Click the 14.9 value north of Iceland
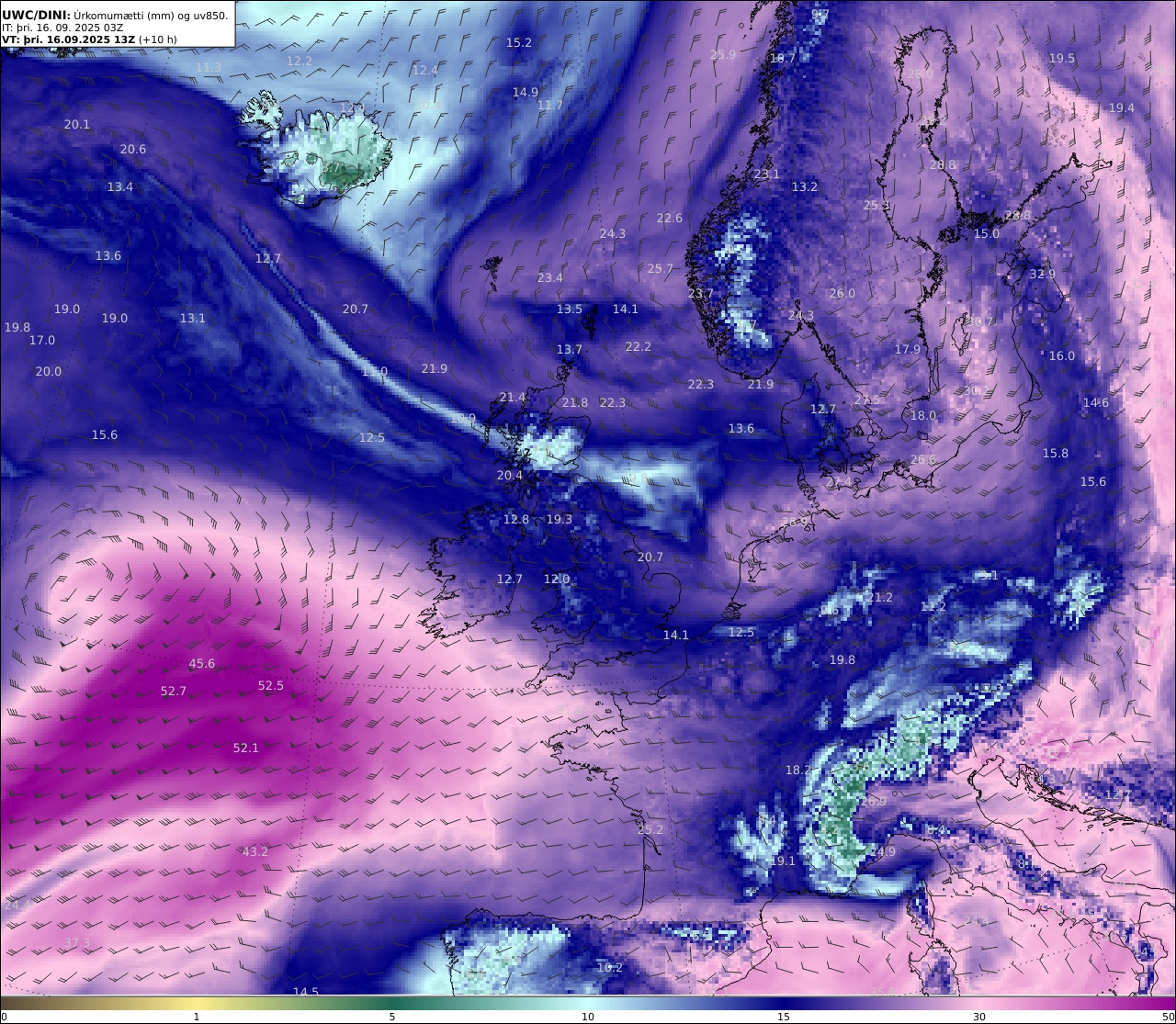 point(526,92)
